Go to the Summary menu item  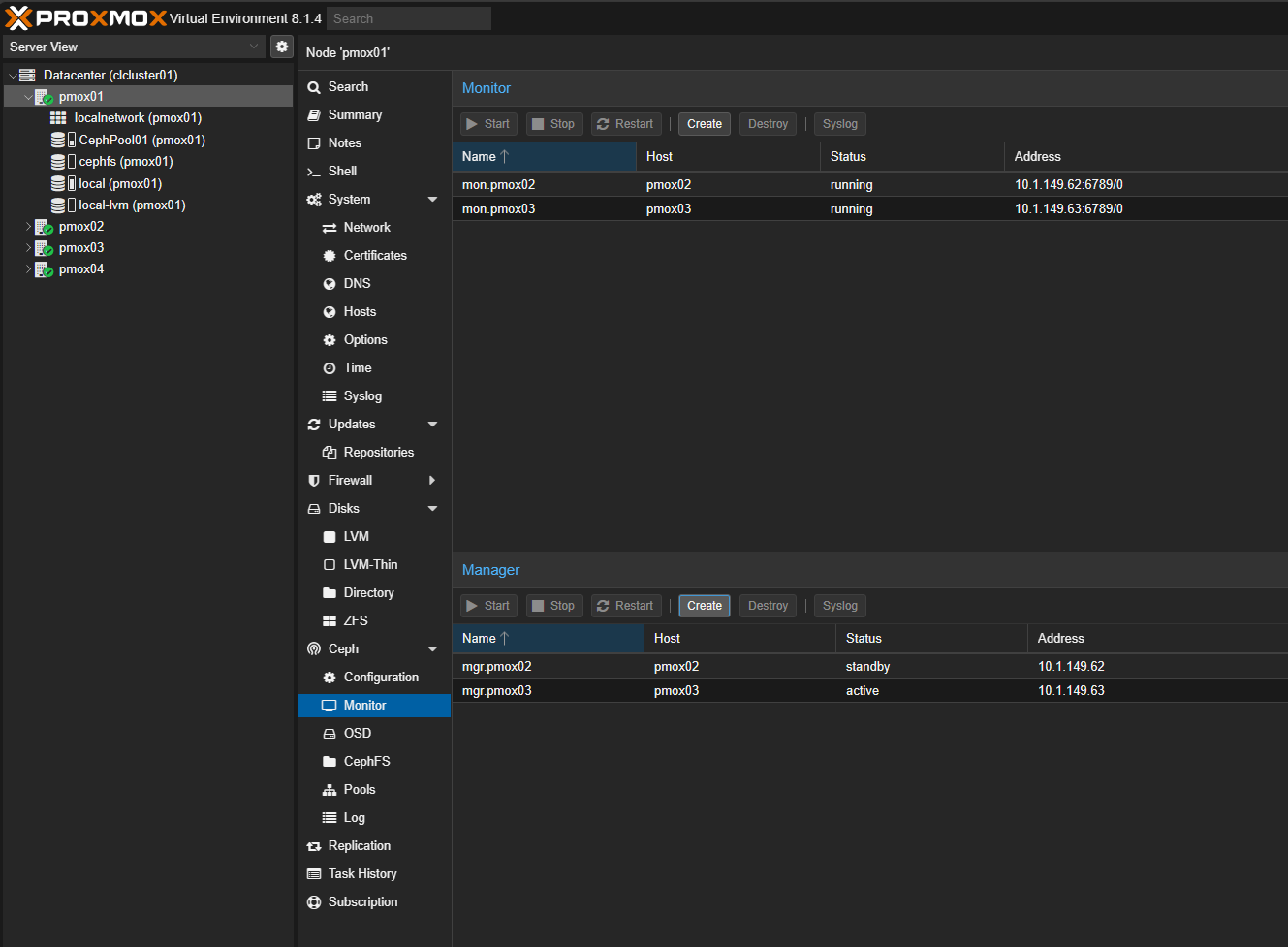355,114
